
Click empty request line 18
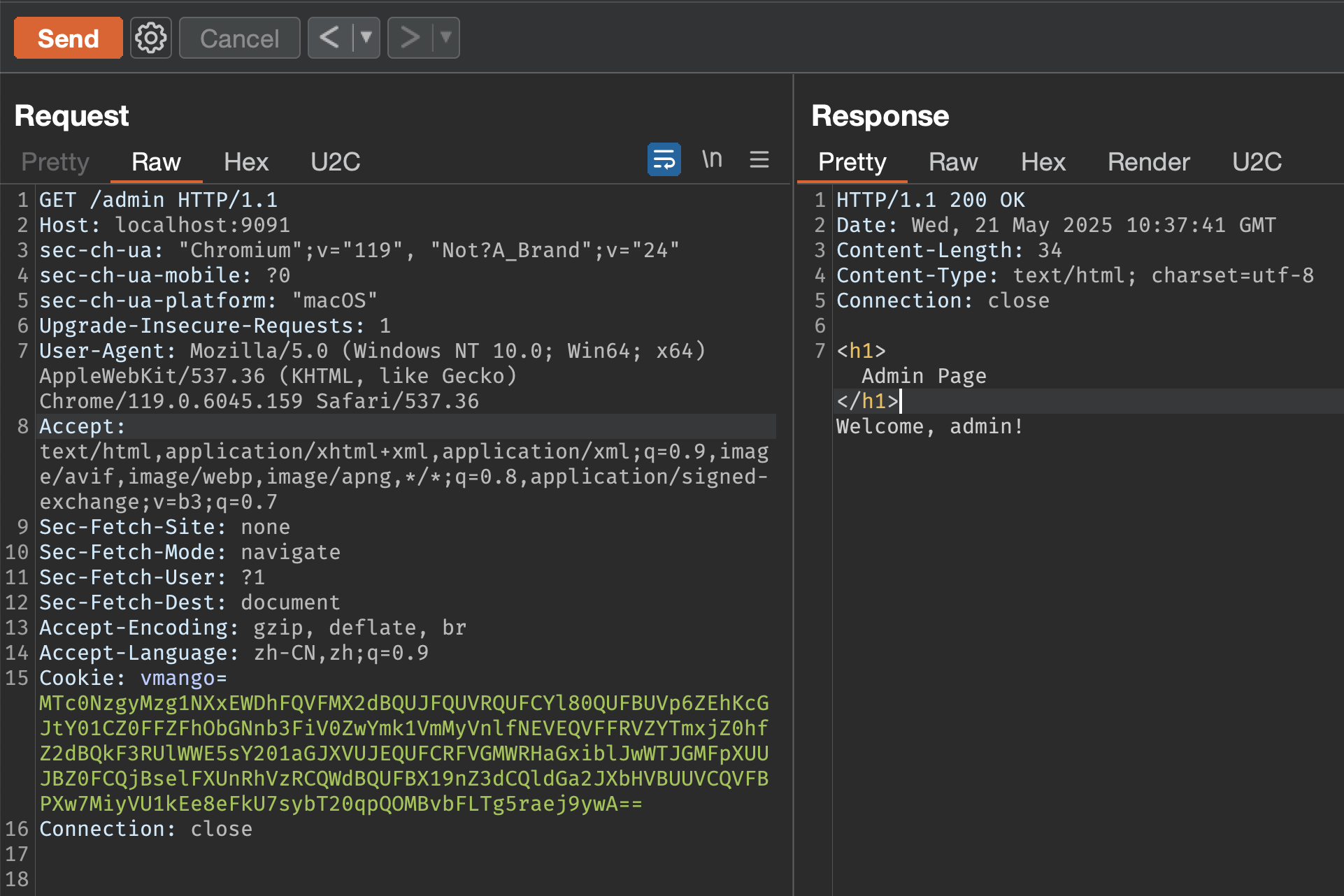tap(406, 879)
